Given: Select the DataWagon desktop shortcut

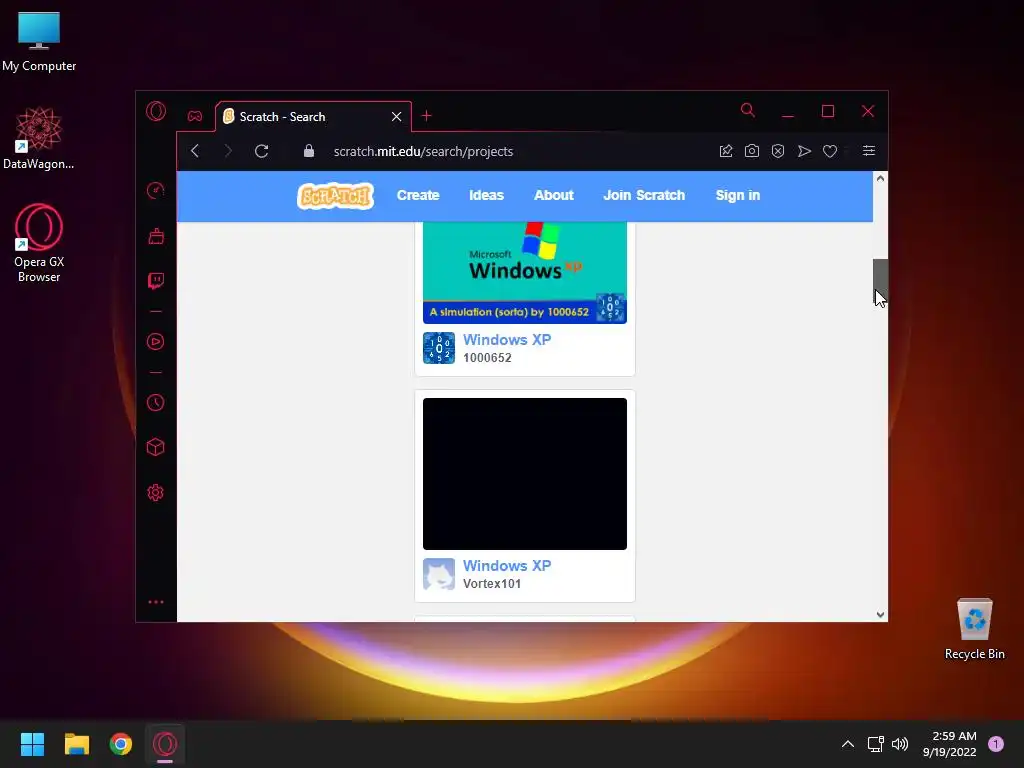Looking at the screenshot, I should [x=39, y=138].
